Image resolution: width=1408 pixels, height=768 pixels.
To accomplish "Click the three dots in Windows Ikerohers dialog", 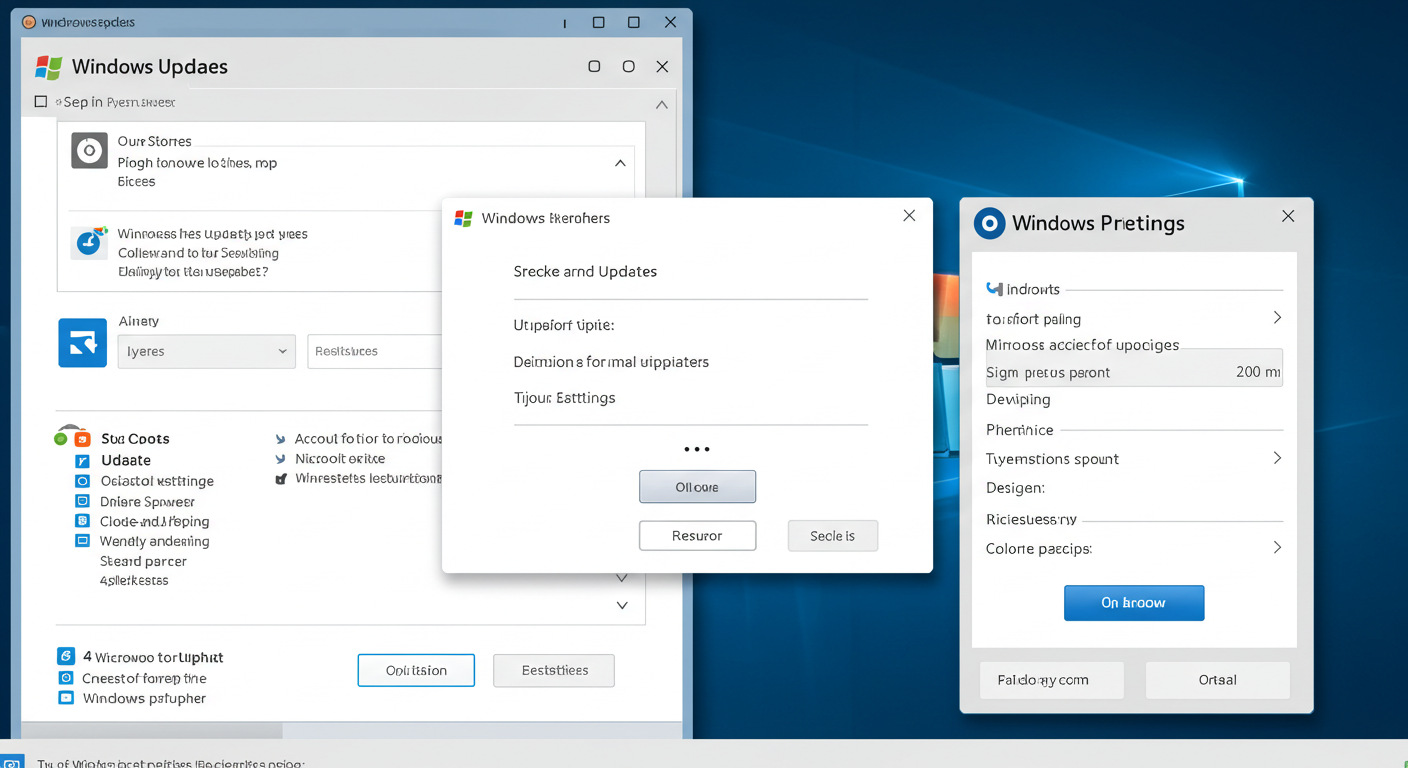I will 696,450.
